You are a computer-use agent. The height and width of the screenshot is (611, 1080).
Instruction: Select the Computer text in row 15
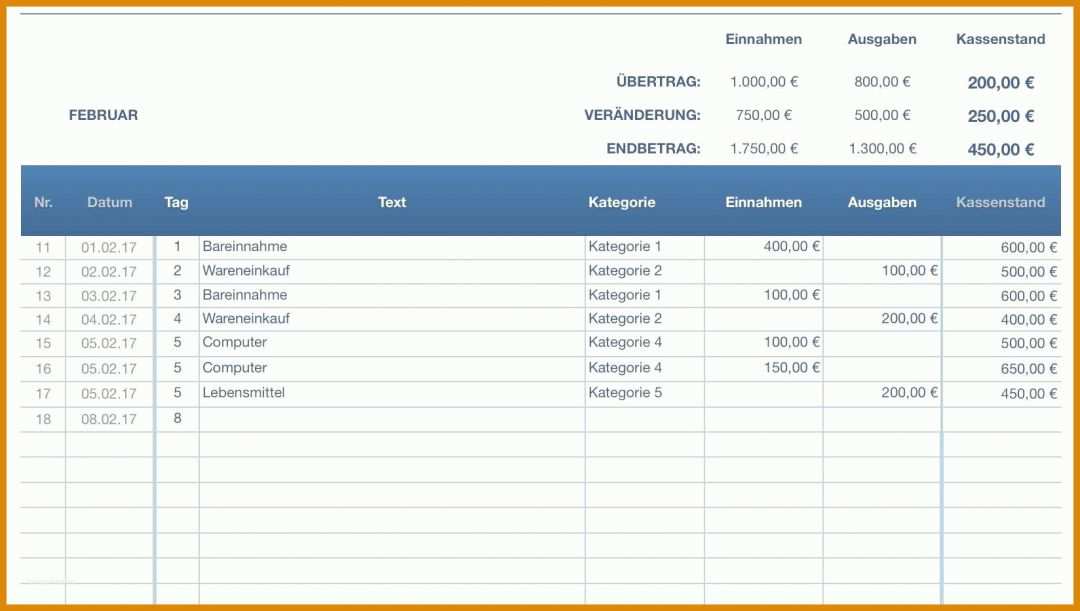(234, 342)
